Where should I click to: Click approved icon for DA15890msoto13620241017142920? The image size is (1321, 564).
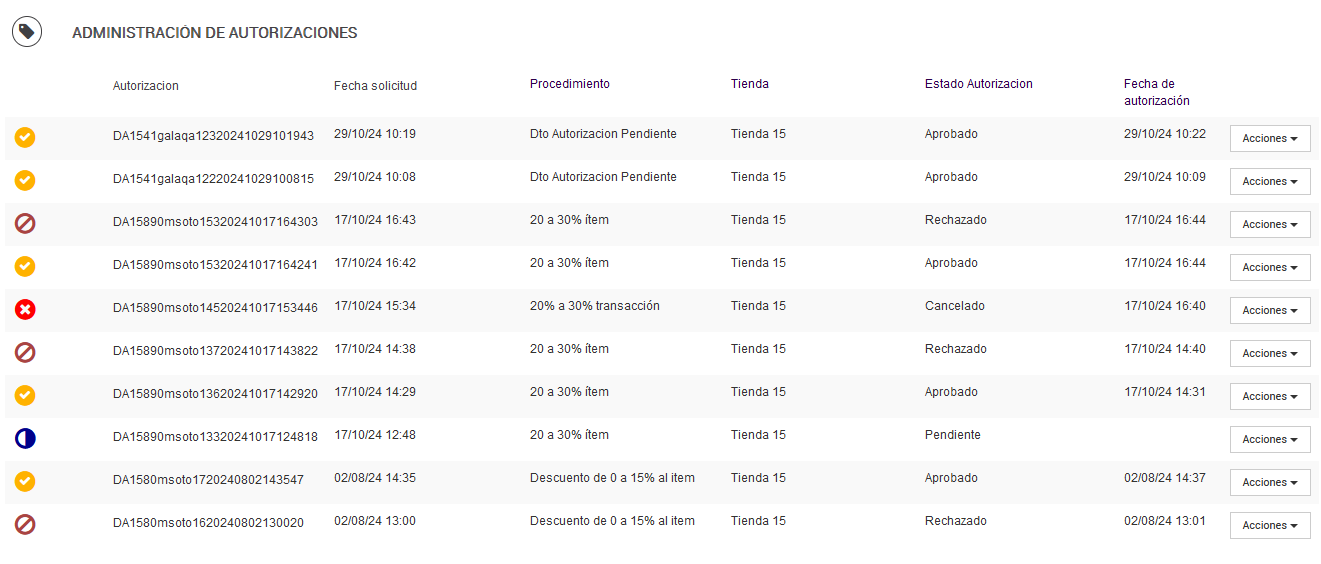[x=25, y=395]
